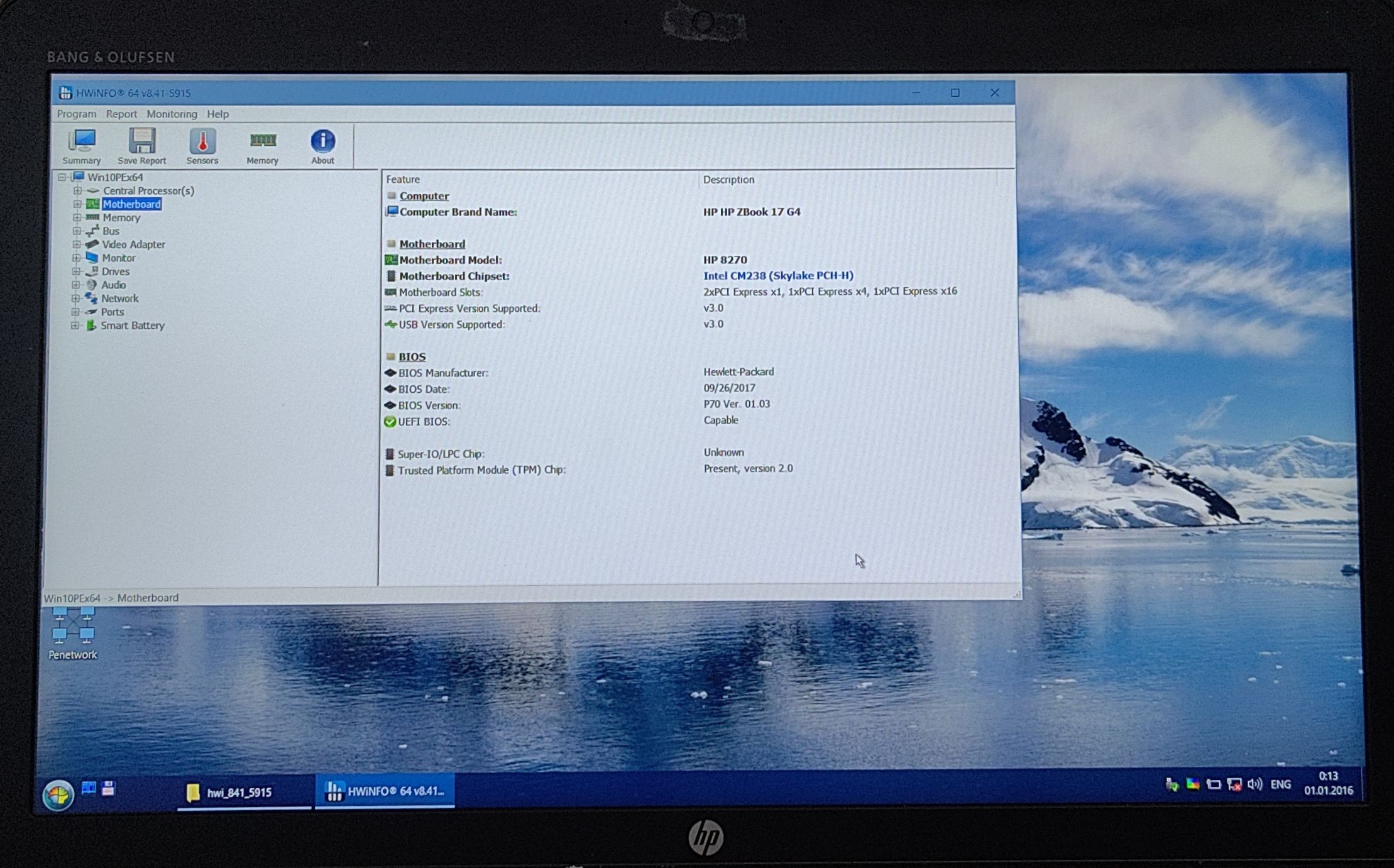Select the Bus node icon in the tree

92,231
